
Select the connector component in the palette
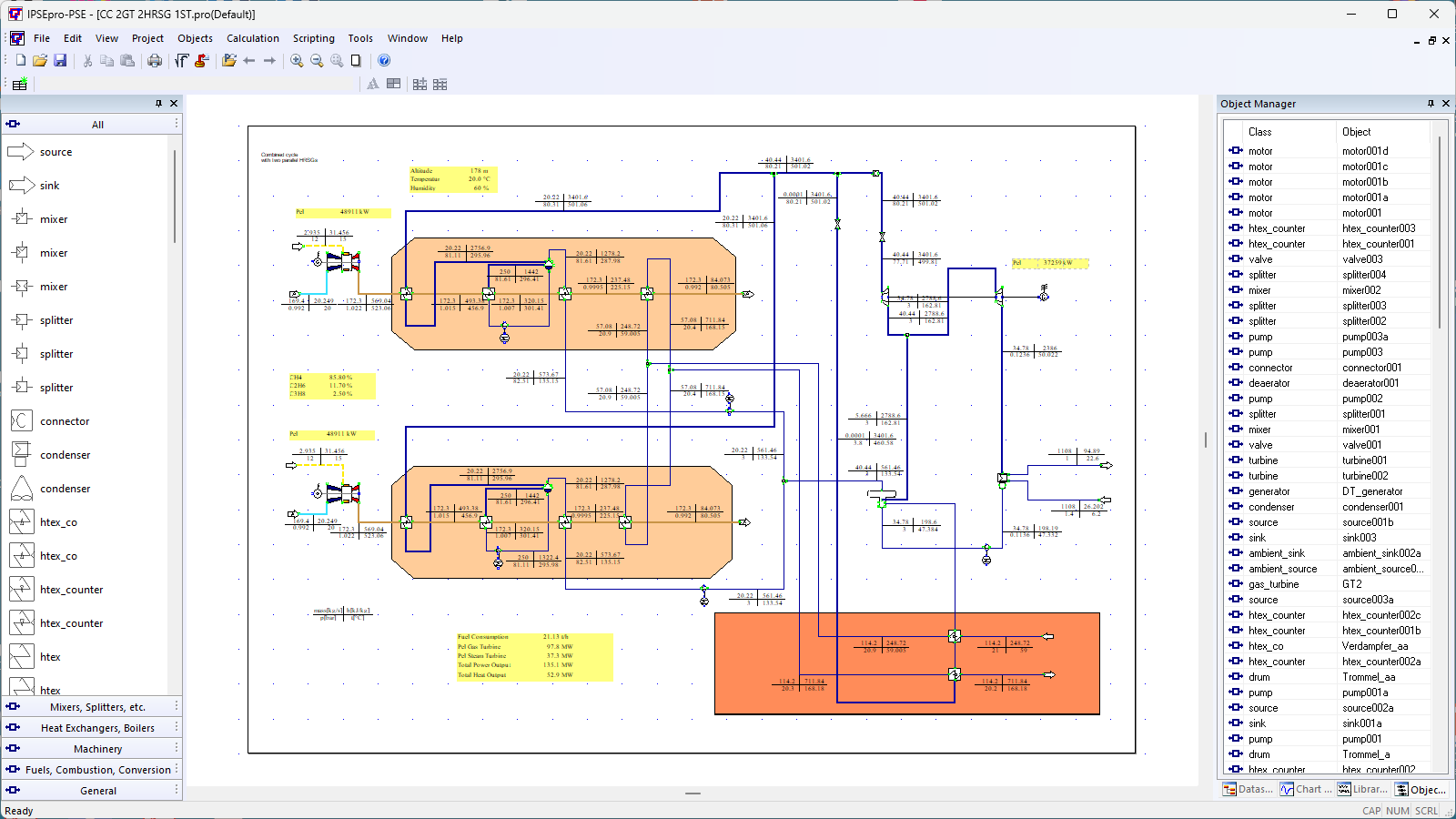coord(65,421)
